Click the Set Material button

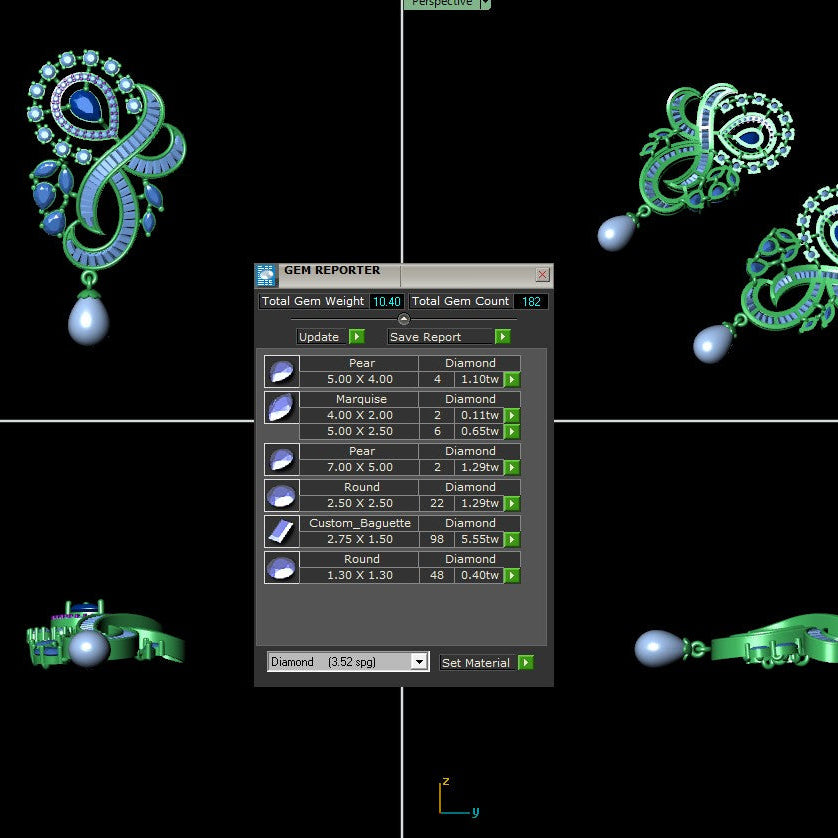[x=477, y=662]
